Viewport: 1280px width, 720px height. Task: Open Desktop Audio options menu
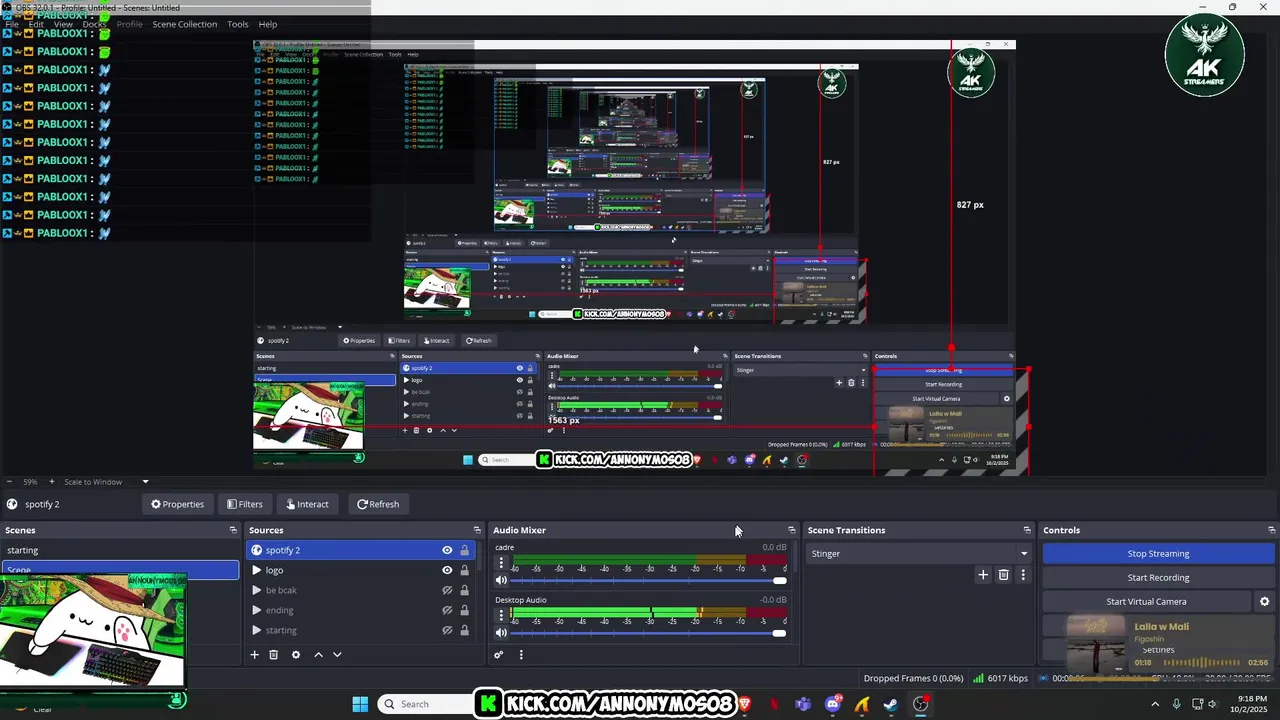(x=501, y=615)
